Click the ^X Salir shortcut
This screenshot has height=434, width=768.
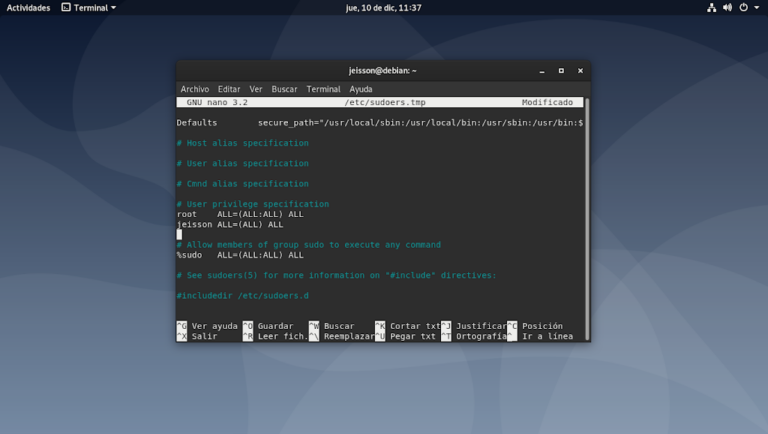(196, 336)
